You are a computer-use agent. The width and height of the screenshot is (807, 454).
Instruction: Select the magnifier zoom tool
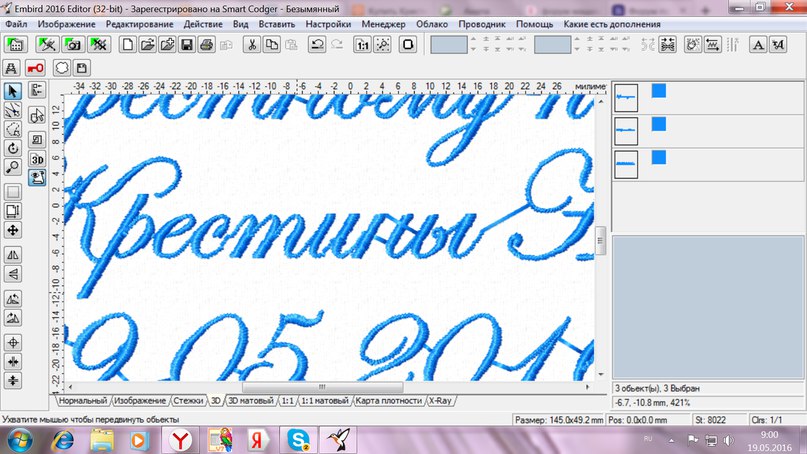(x=13, y=166)
